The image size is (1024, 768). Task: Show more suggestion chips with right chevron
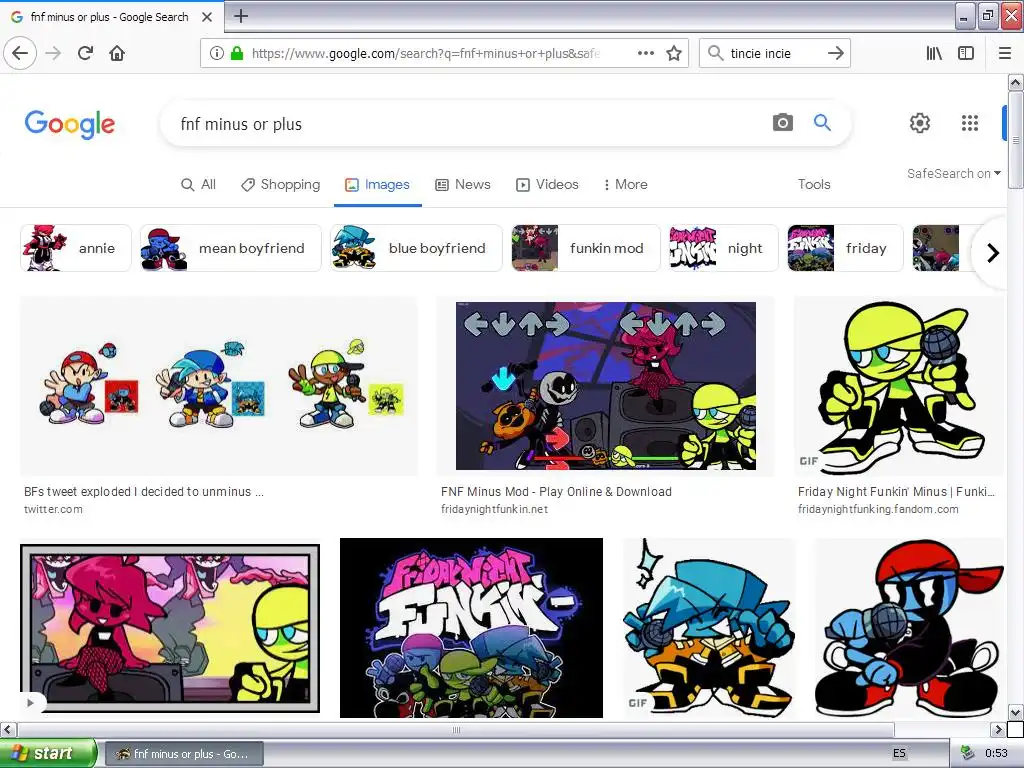[x=993, y=253]
